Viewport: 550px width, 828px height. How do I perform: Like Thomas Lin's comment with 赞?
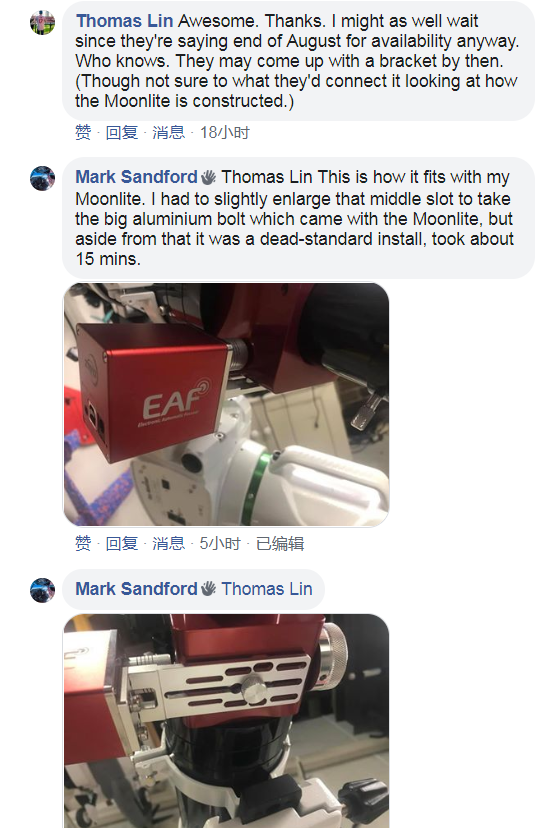[x=83, y=132]
